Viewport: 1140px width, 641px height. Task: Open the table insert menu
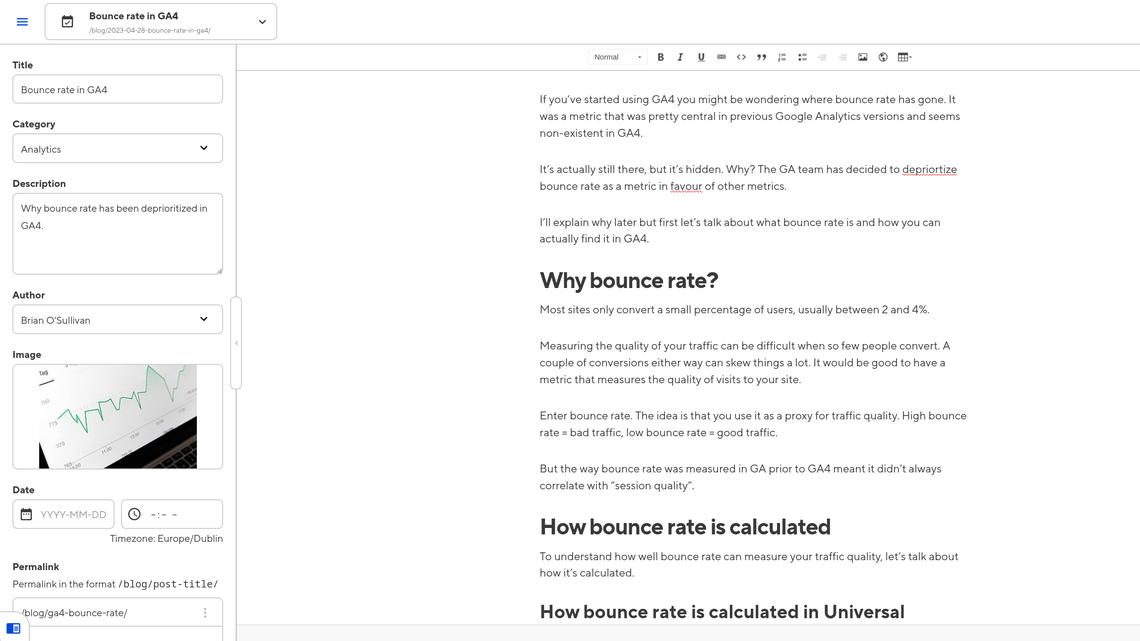[904, 57]
